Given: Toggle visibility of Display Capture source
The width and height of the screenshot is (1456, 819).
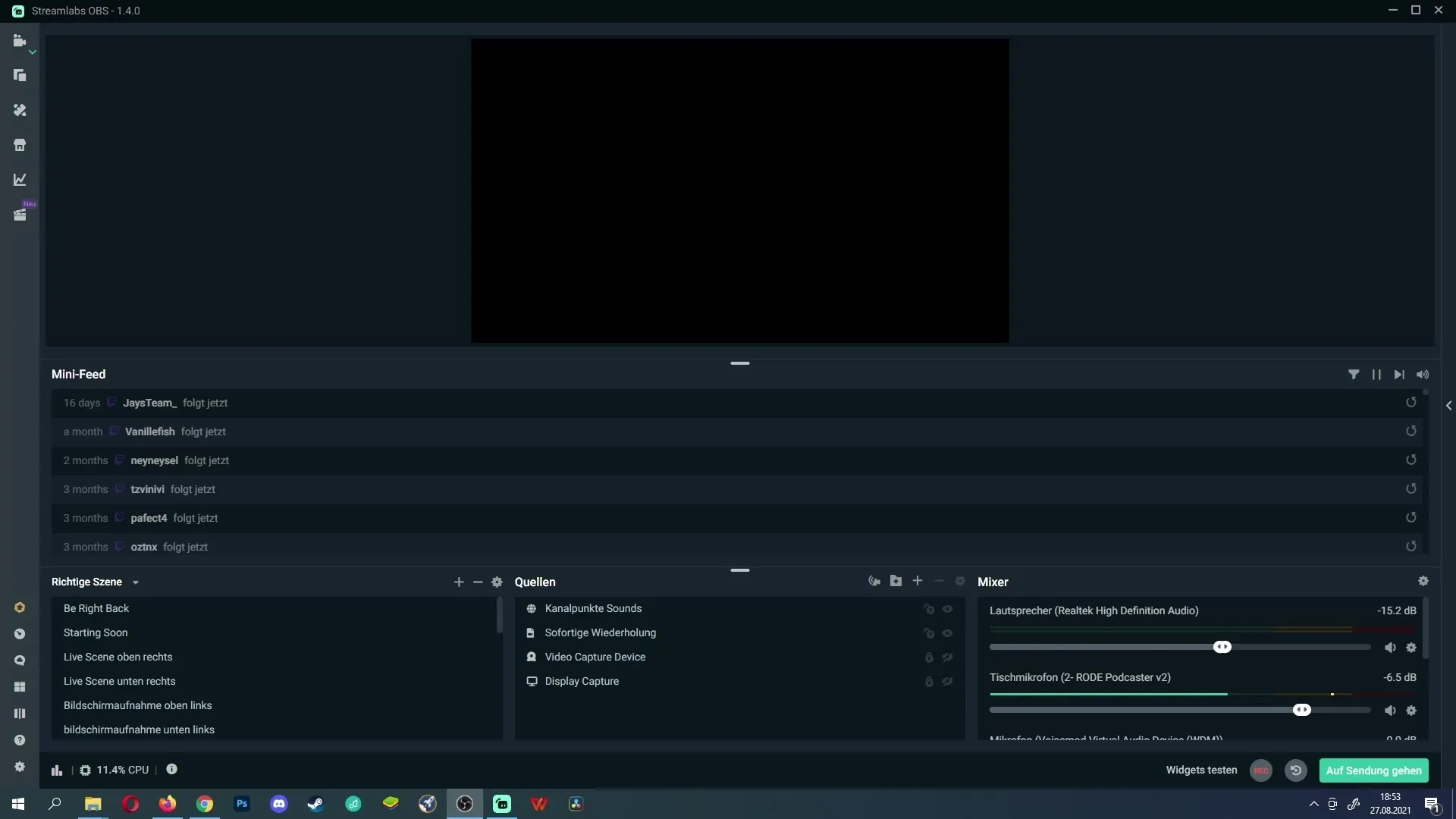Looking at the screenshot, I should [947, 682].
